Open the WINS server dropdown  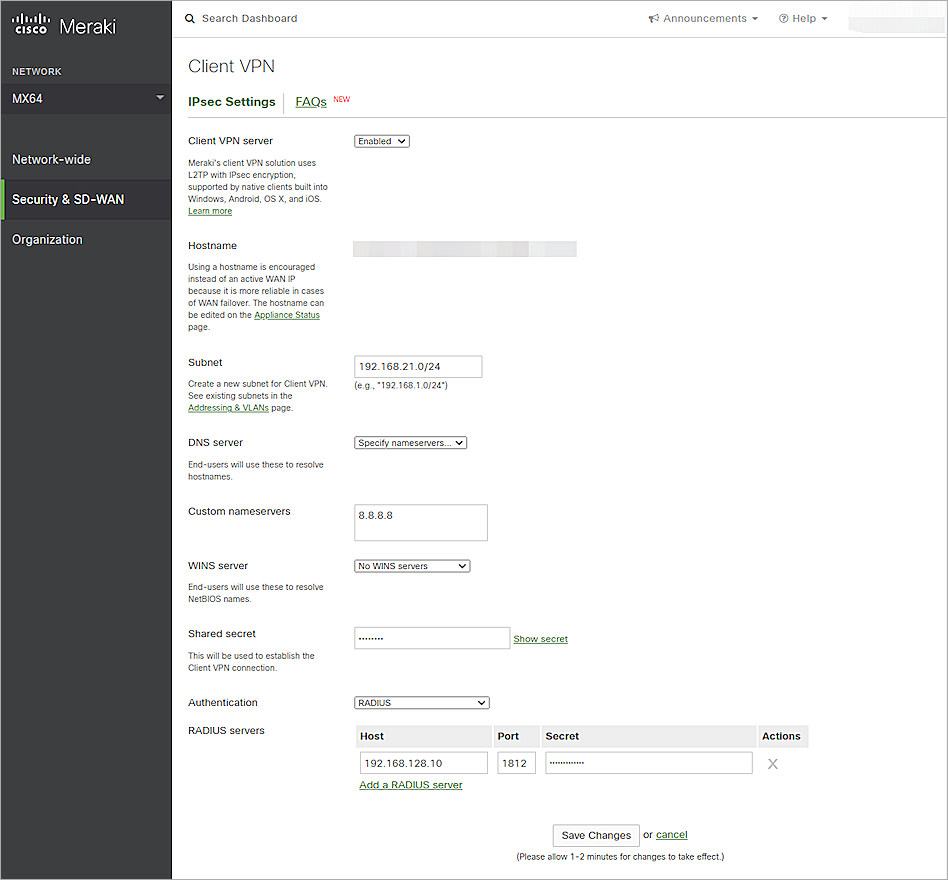[x=411, y=565]
